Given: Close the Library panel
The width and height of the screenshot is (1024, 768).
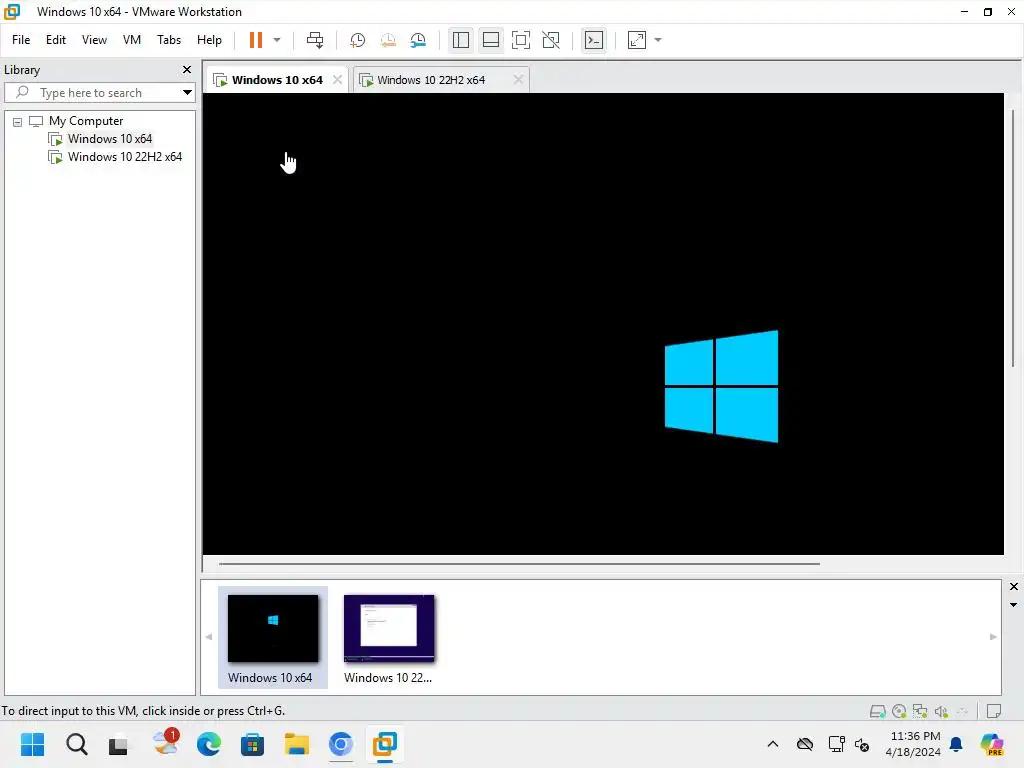Looking at the screenshot, I should pyautogui.click(x=187, y=69).
